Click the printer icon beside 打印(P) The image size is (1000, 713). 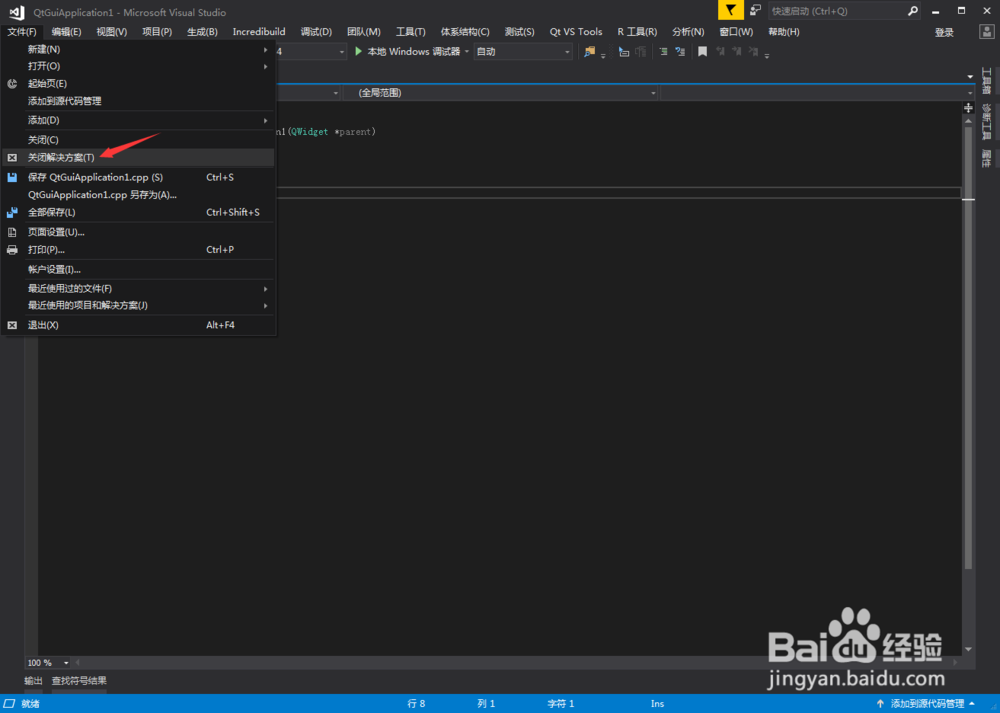(12, 250)
